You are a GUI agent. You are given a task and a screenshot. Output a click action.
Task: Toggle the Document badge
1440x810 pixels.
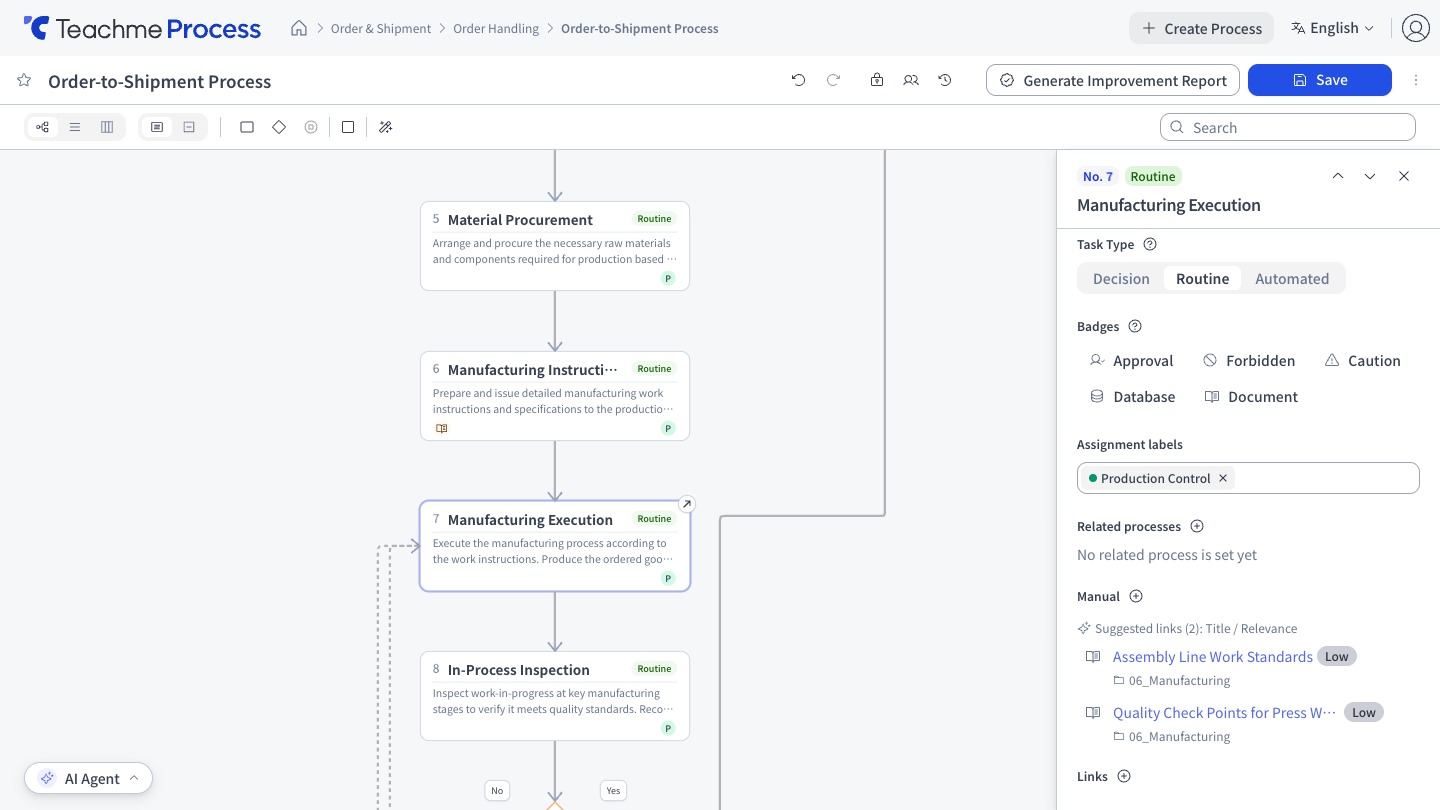pyautogui.click(x=1251, y=396)
